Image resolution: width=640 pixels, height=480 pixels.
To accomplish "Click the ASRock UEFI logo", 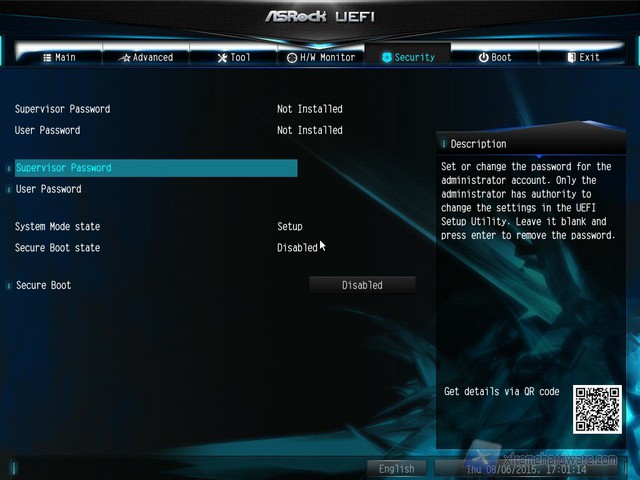I will point(319,17).
